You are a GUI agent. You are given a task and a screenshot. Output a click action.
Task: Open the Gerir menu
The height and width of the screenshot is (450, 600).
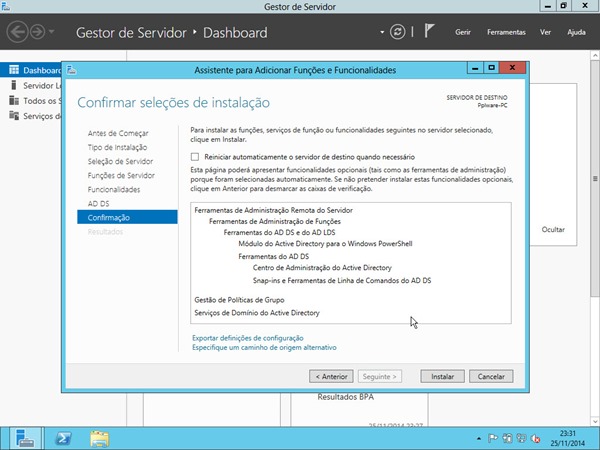(463, 32)
